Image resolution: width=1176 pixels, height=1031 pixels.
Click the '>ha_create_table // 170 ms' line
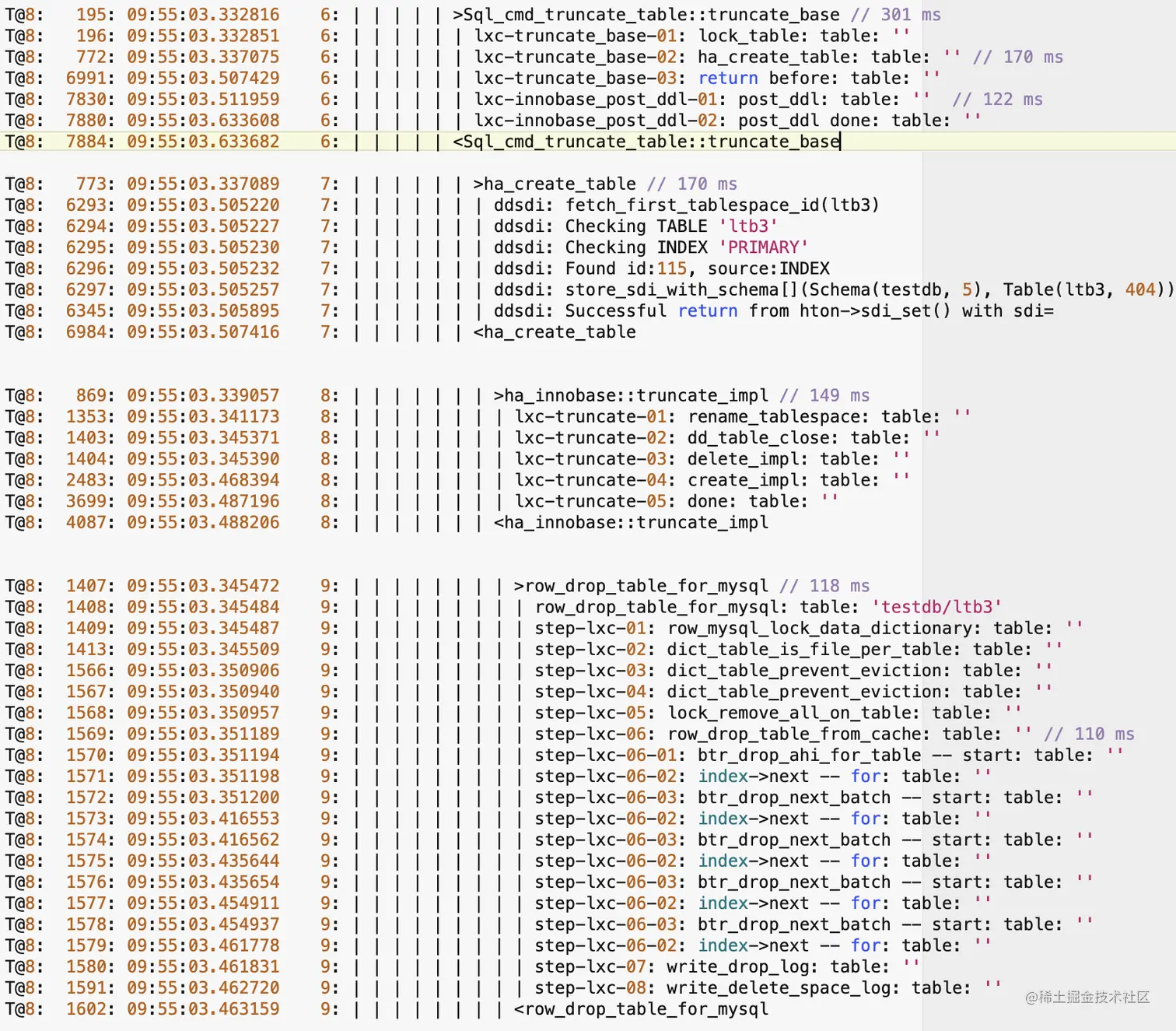point(371,184)
